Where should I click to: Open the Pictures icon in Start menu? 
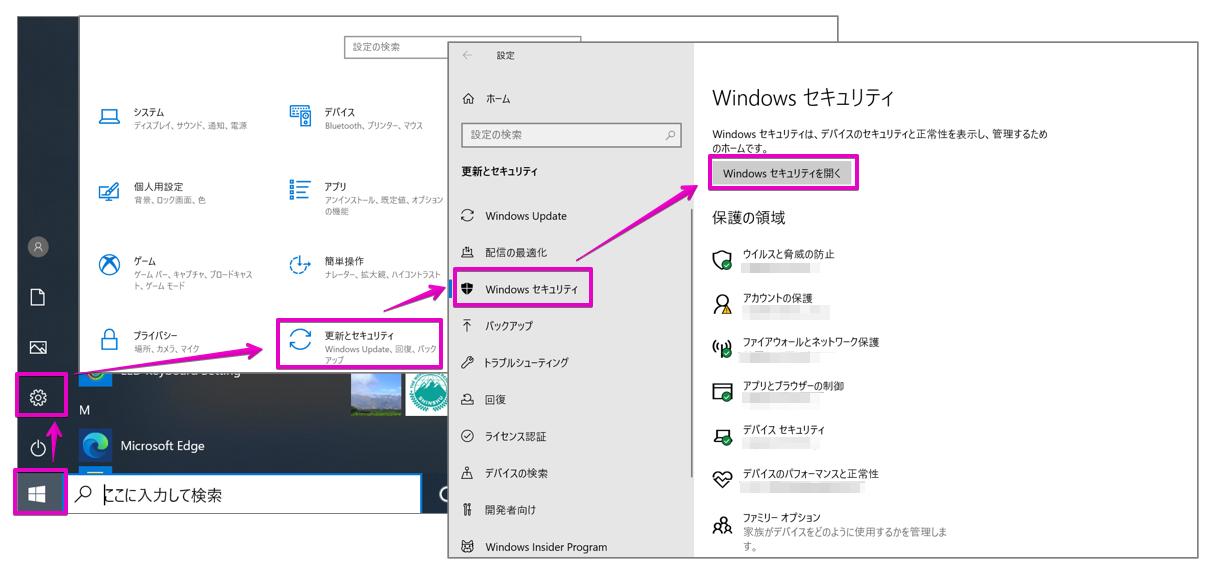point(38,347)
